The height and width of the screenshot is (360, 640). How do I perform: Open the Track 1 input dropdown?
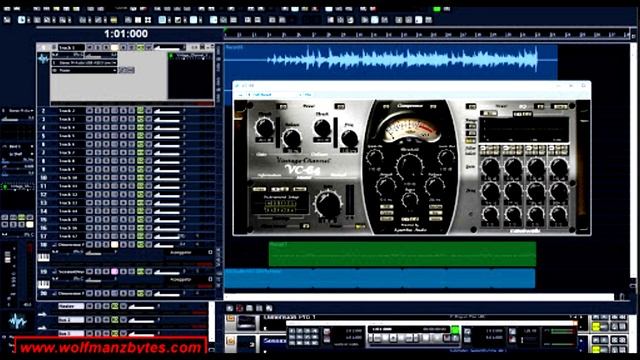click(84, 63)
